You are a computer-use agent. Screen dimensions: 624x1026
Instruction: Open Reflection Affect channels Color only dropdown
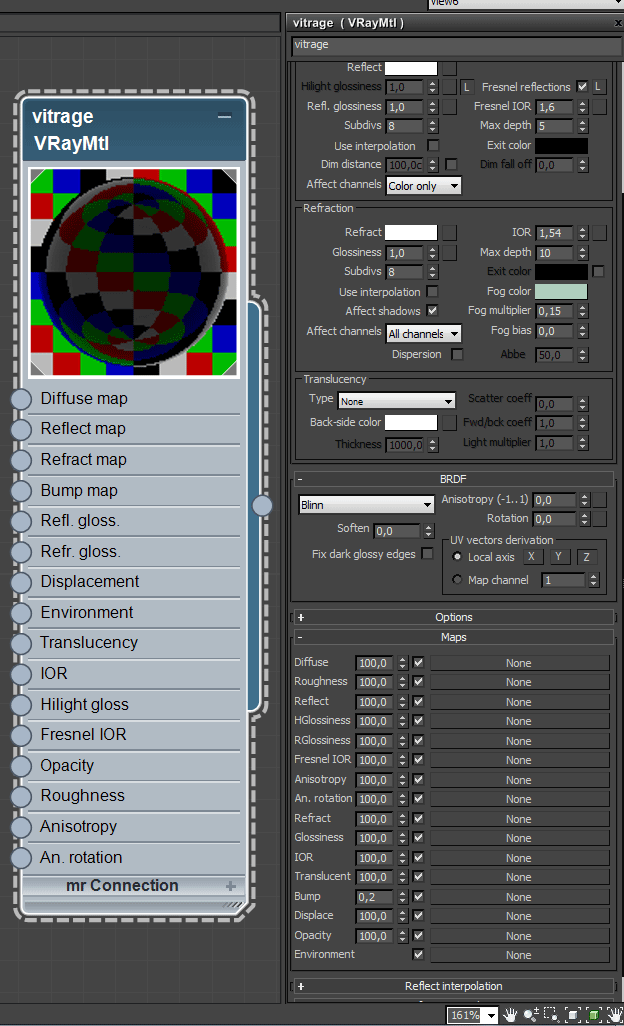click(424, 186)
